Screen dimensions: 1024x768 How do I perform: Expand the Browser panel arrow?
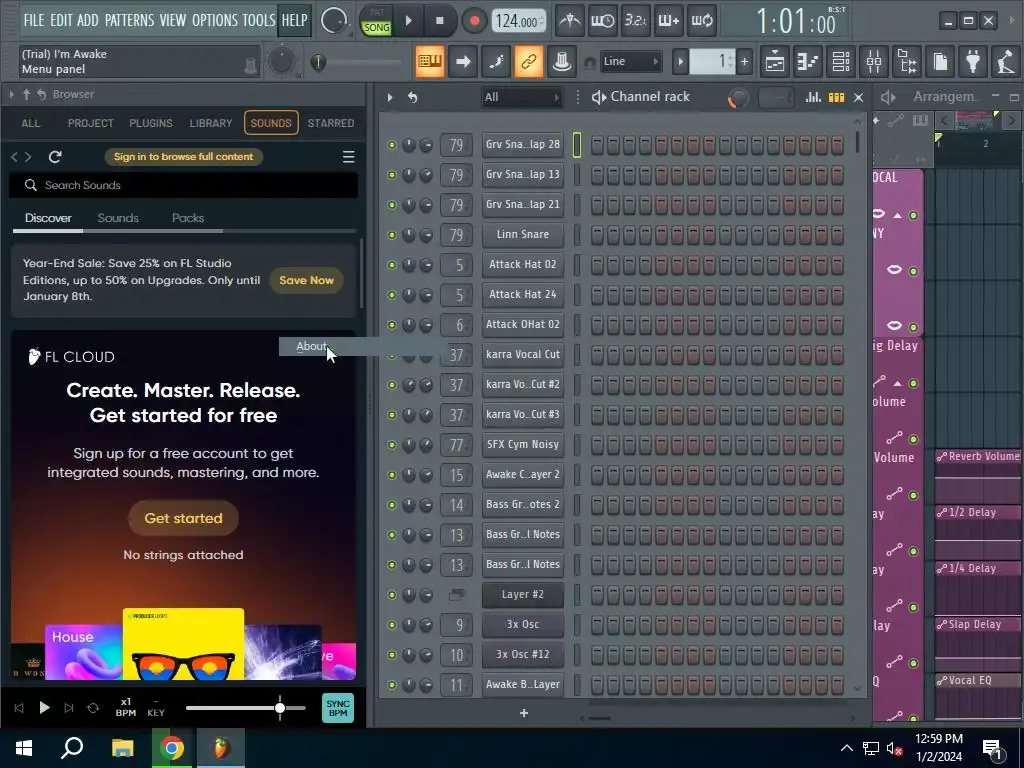12,95
